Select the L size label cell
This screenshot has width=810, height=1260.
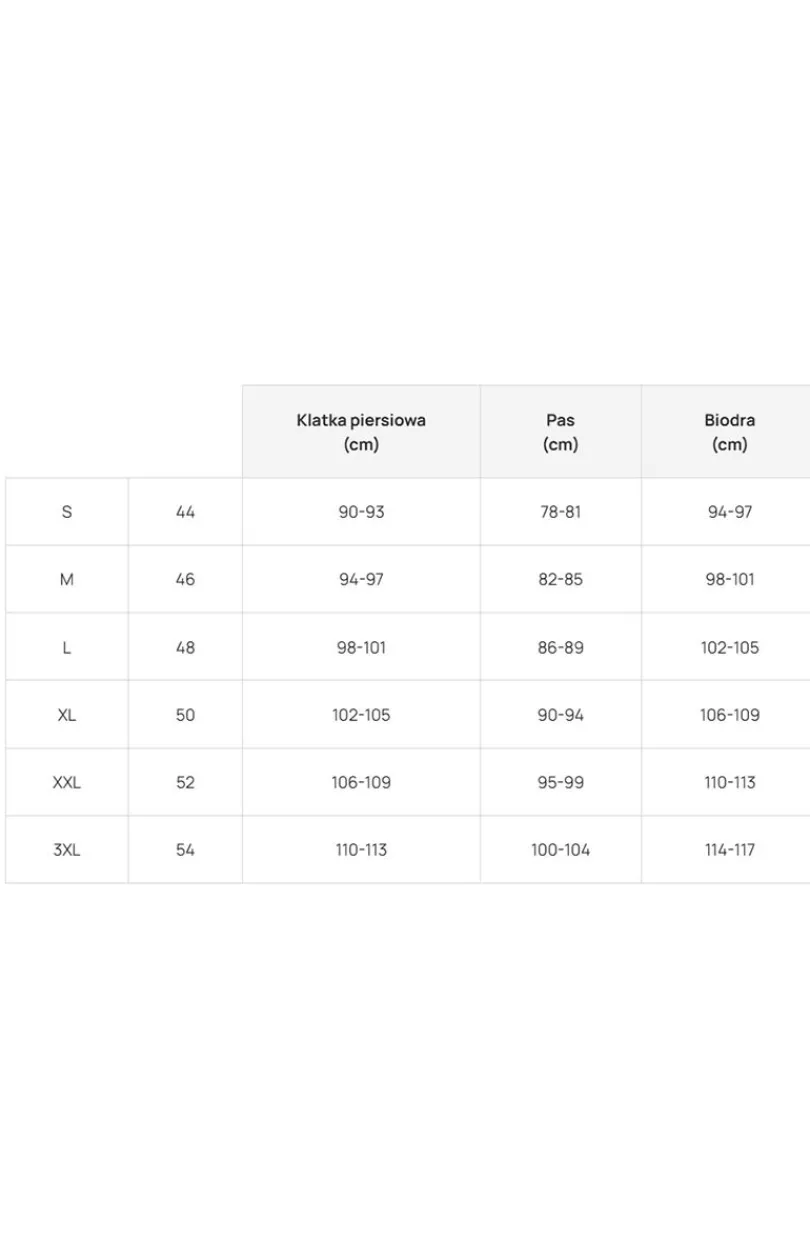click(x=67, y=648)
